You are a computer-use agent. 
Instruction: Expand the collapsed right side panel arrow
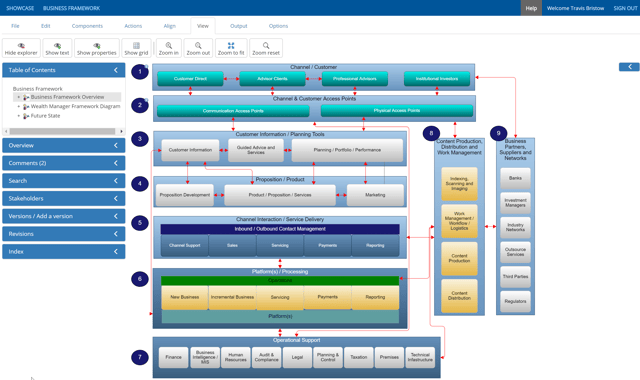(629, 67)
